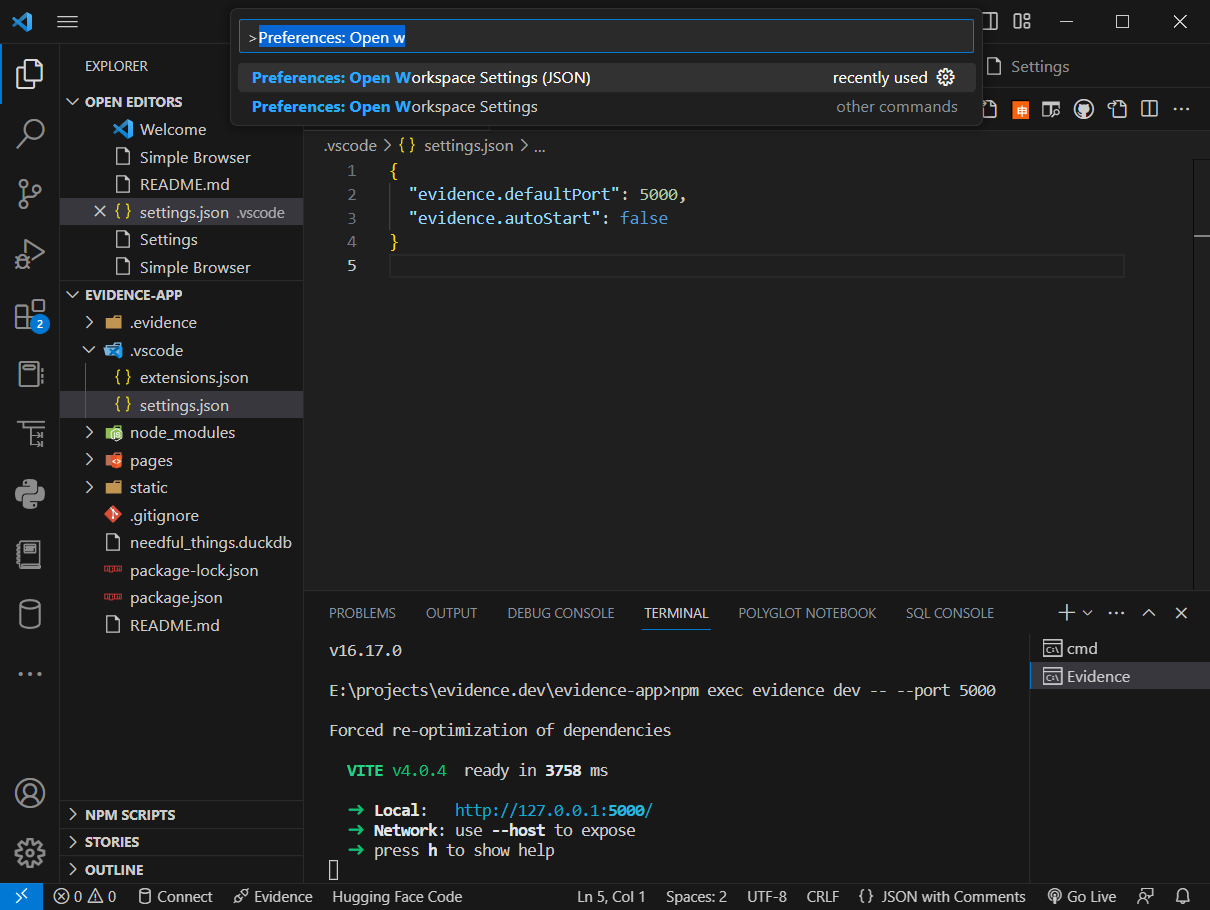Image resolution: width=1210 pixels, height=910 pixels.
Task: Open the Extensions view with badge 2
Action: click(x=30, y=314)
